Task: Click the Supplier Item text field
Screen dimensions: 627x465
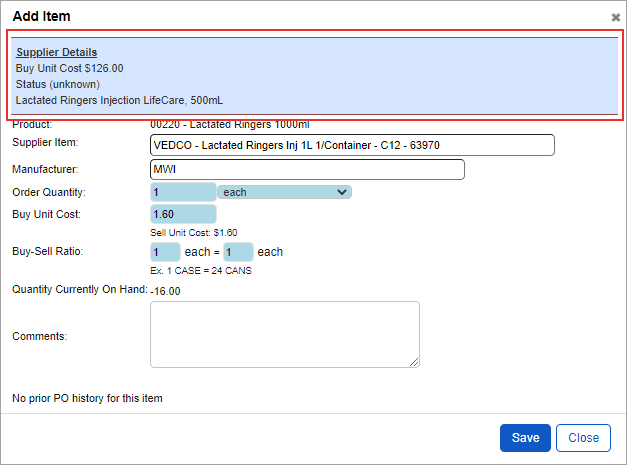Action: click(x=352, y=145)
